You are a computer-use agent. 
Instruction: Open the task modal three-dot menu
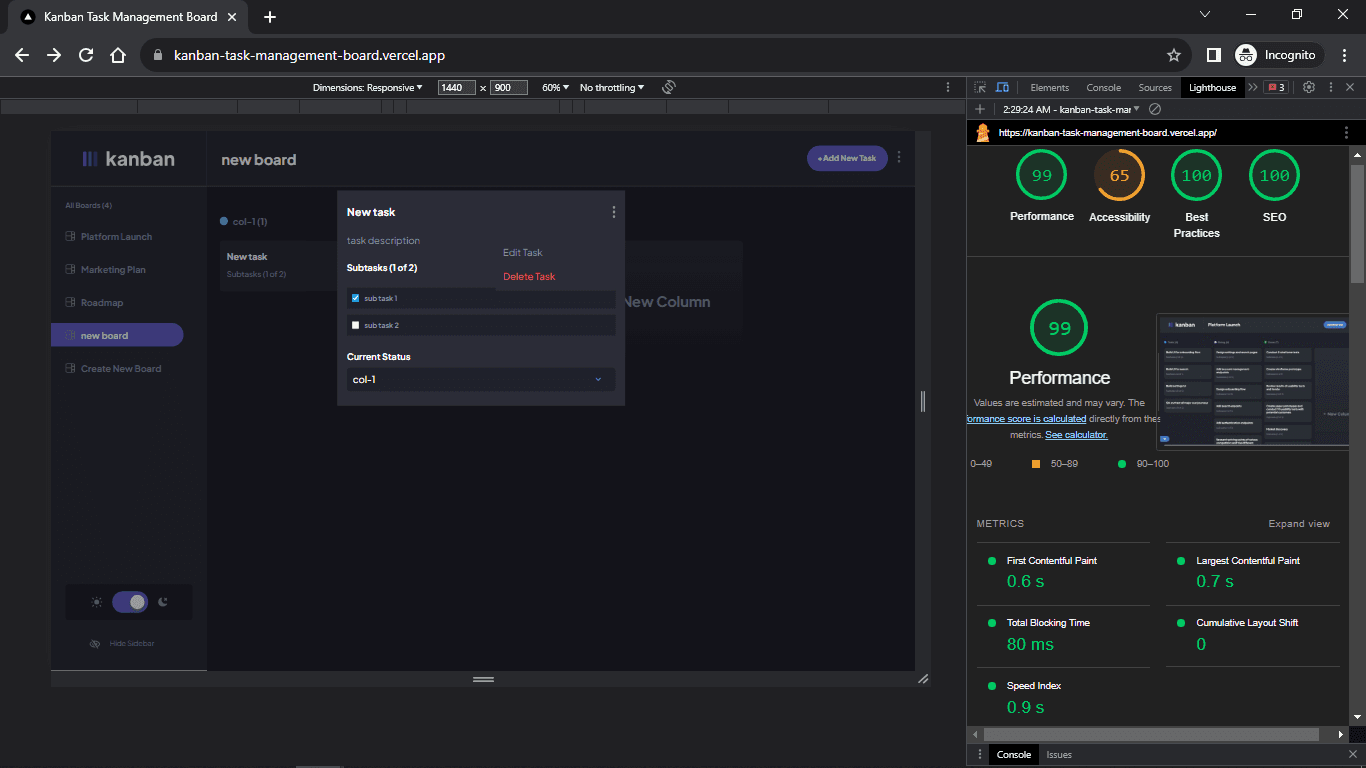pyautogui.click(x=613, y=212)
